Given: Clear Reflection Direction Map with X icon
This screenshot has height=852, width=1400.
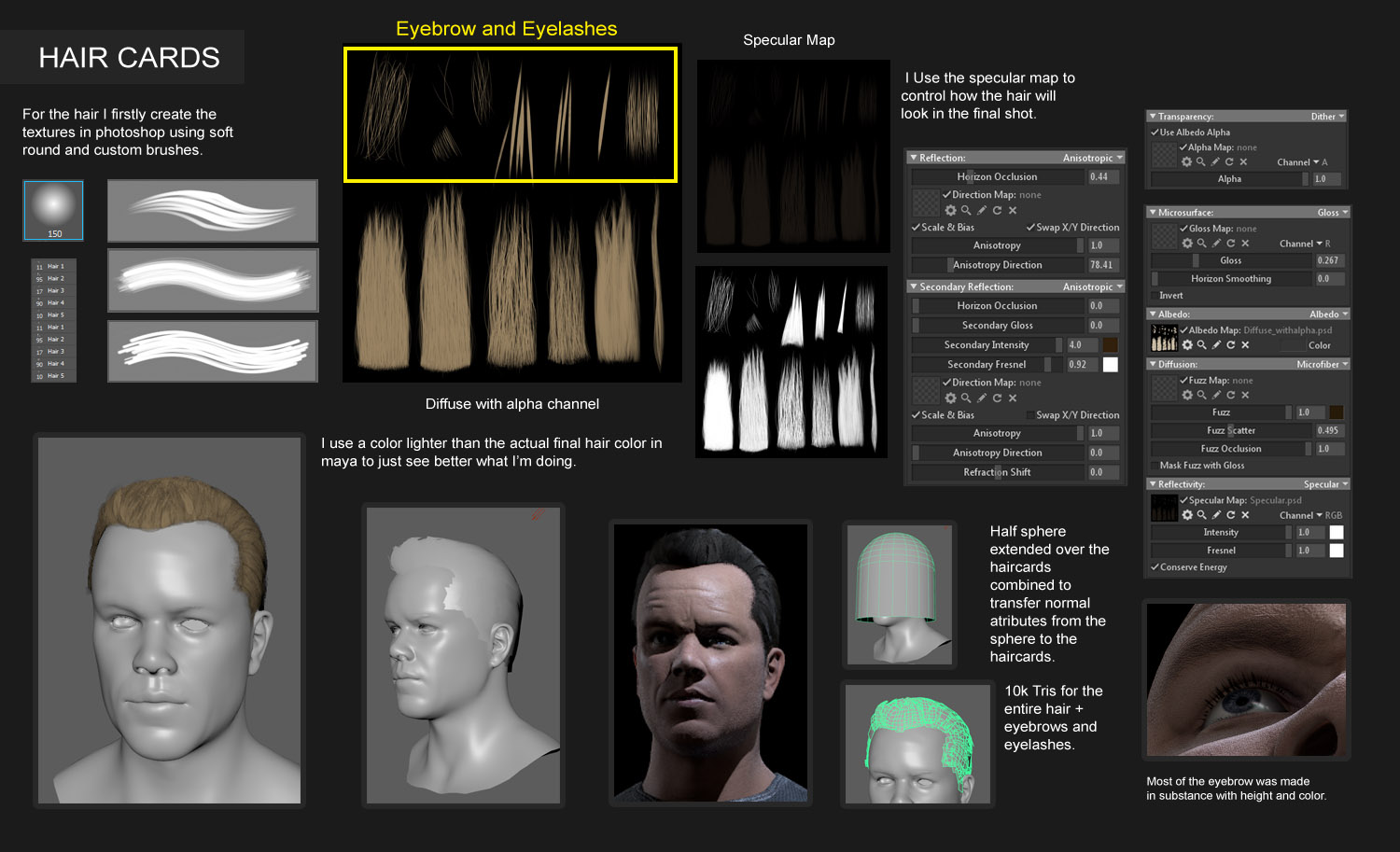Looking at the screenshot, I should point(1012,210).
